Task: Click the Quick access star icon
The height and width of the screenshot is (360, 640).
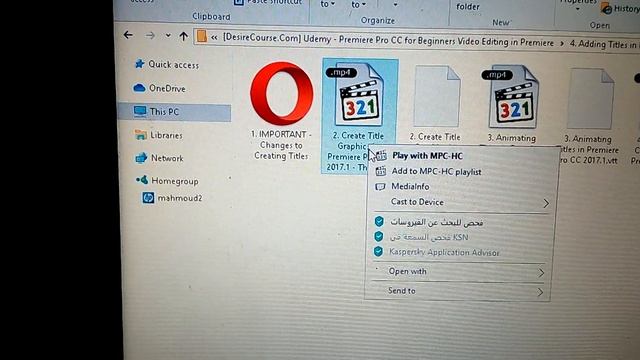Action: [x=140, y=64]
